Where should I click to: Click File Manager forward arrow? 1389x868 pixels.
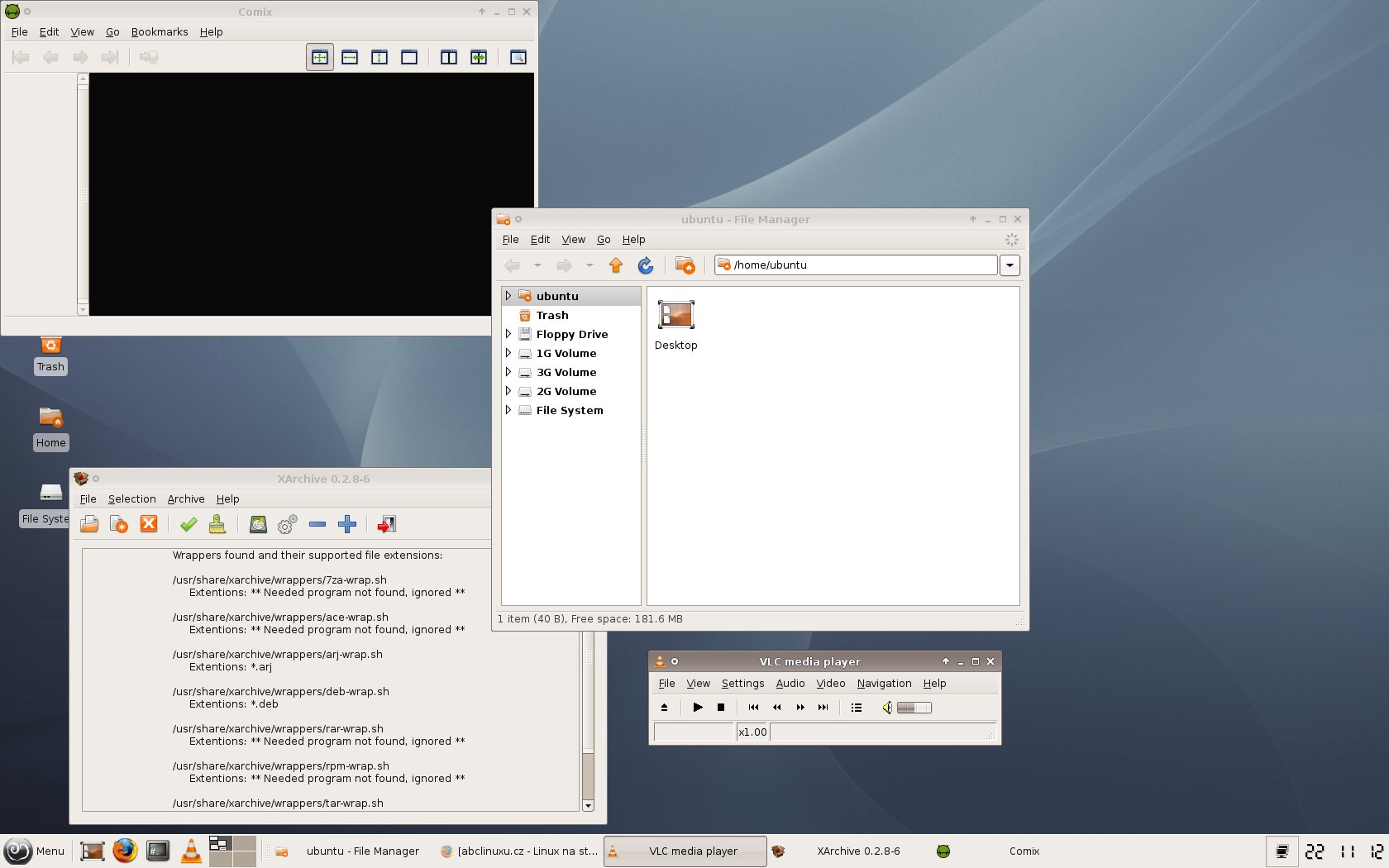click(565, 265)
